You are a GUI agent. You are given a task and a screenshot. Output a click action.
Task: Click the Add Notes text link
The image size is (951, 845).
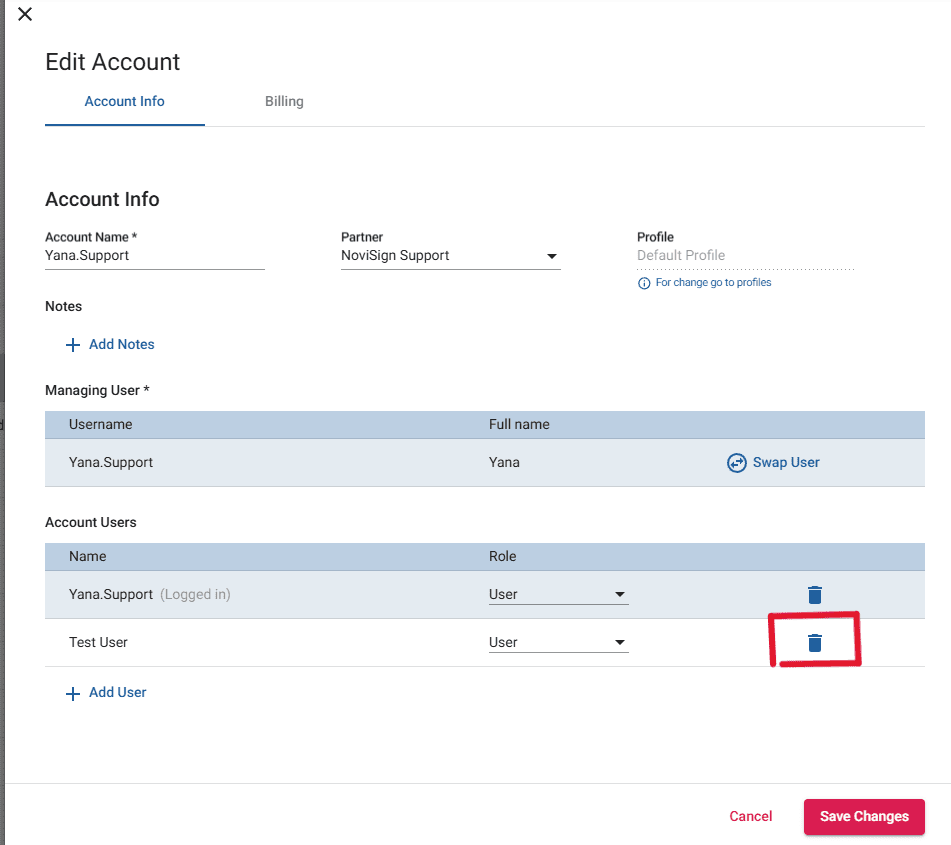click(x=121, y=345)
